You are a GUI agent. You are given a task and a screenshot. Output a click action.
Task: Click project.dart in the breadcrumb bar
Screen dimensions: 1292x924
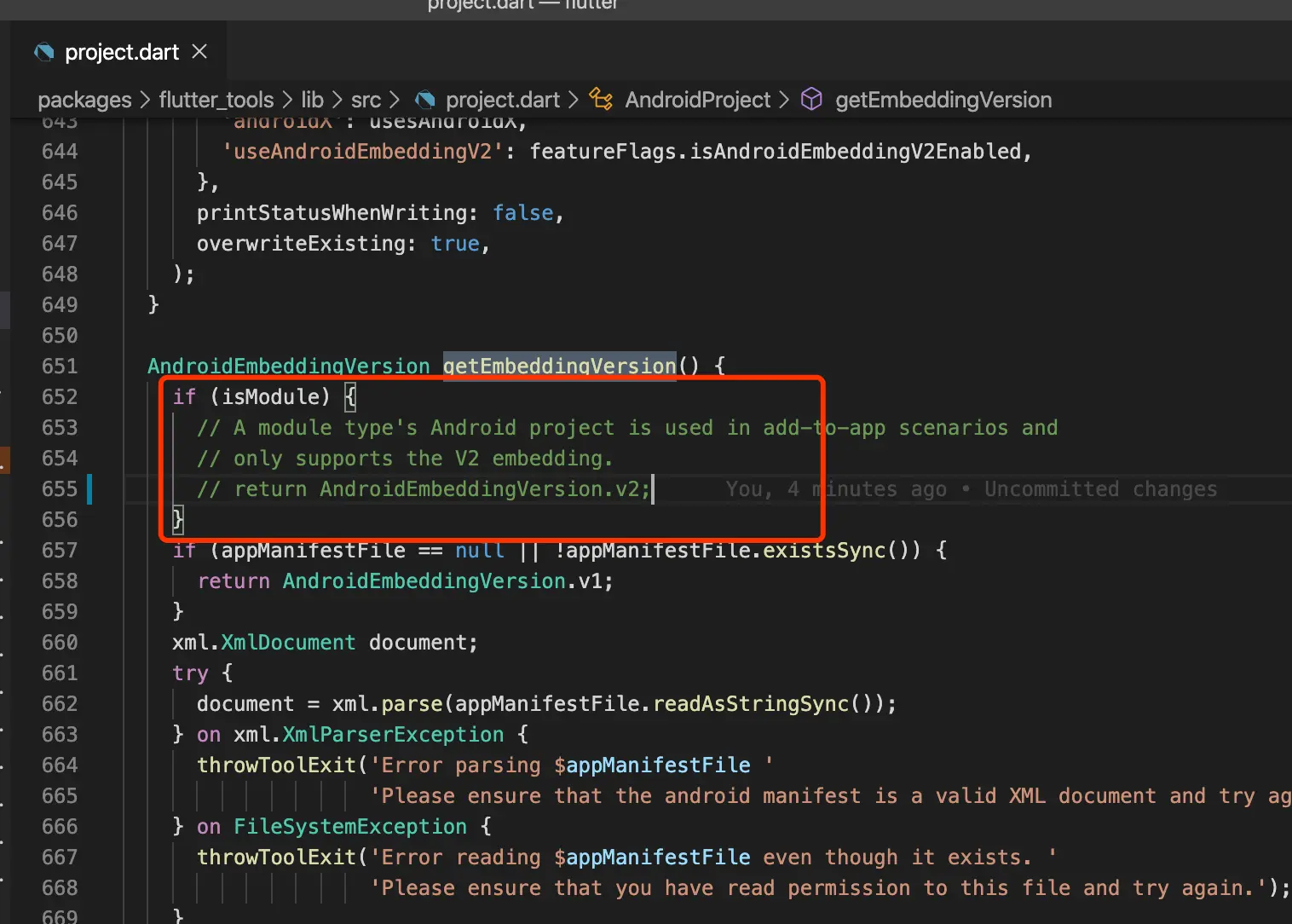[x=502, y=100]
